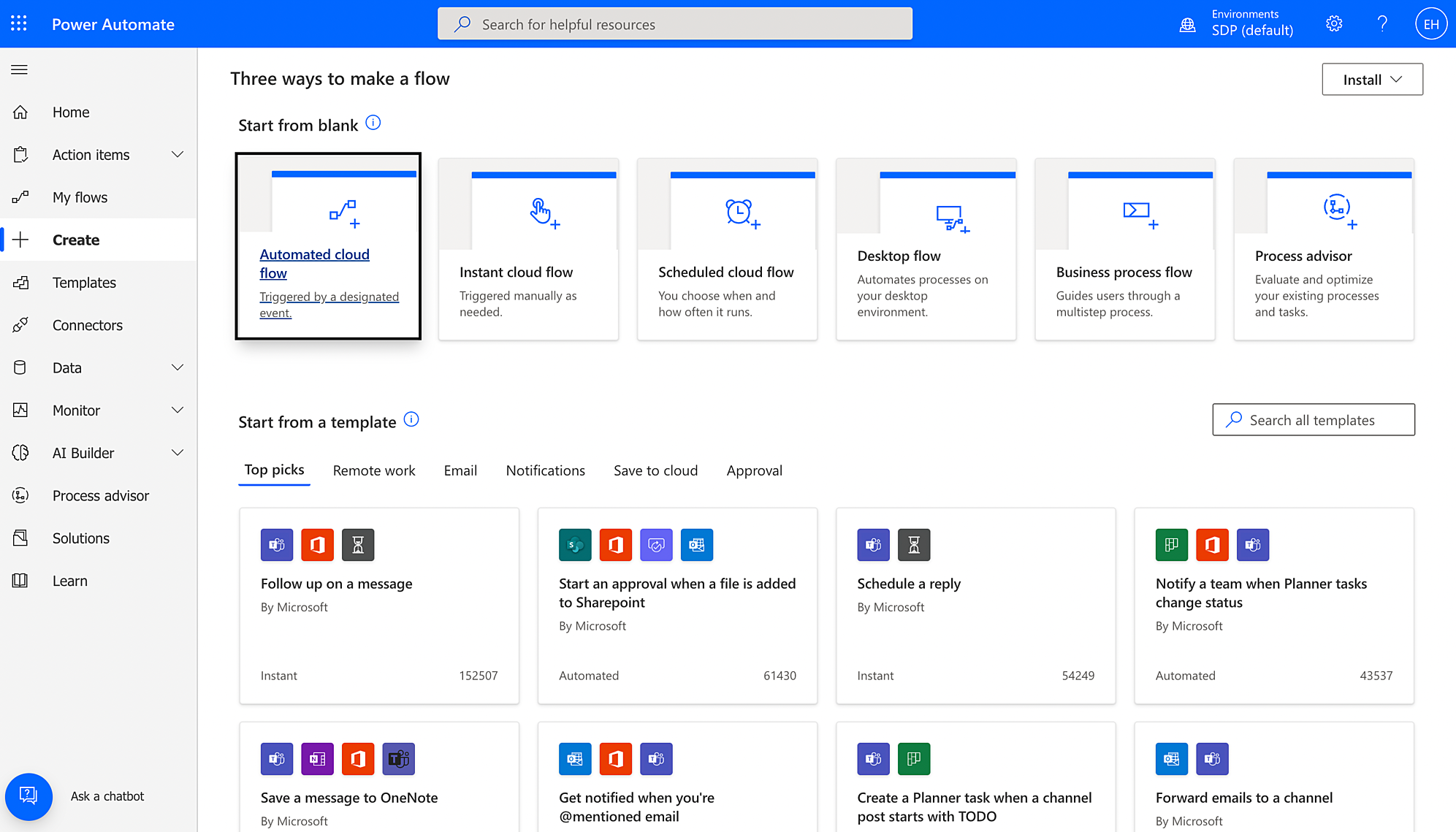Click the Connectors plug icon
This screenshot has height=832, width=1456.
[x=20, y=325]
